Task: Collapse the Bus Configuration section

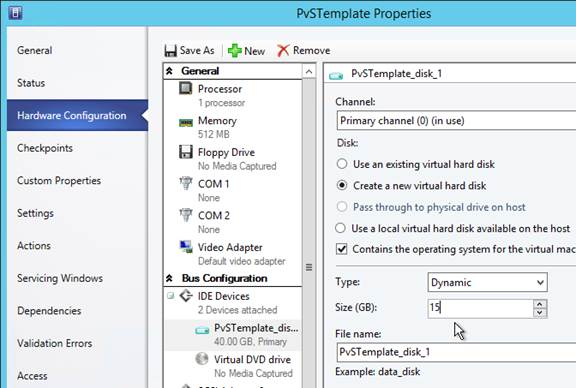Action: coord(169,278)
